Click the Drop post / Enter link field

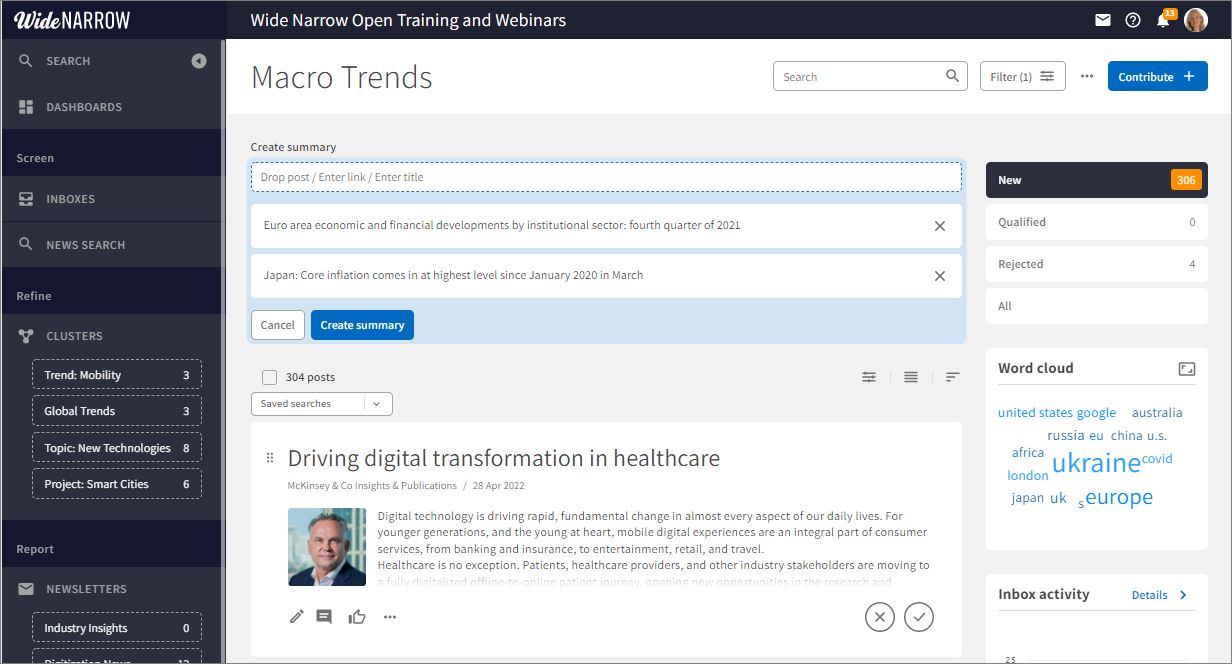(x=605, y=177)
